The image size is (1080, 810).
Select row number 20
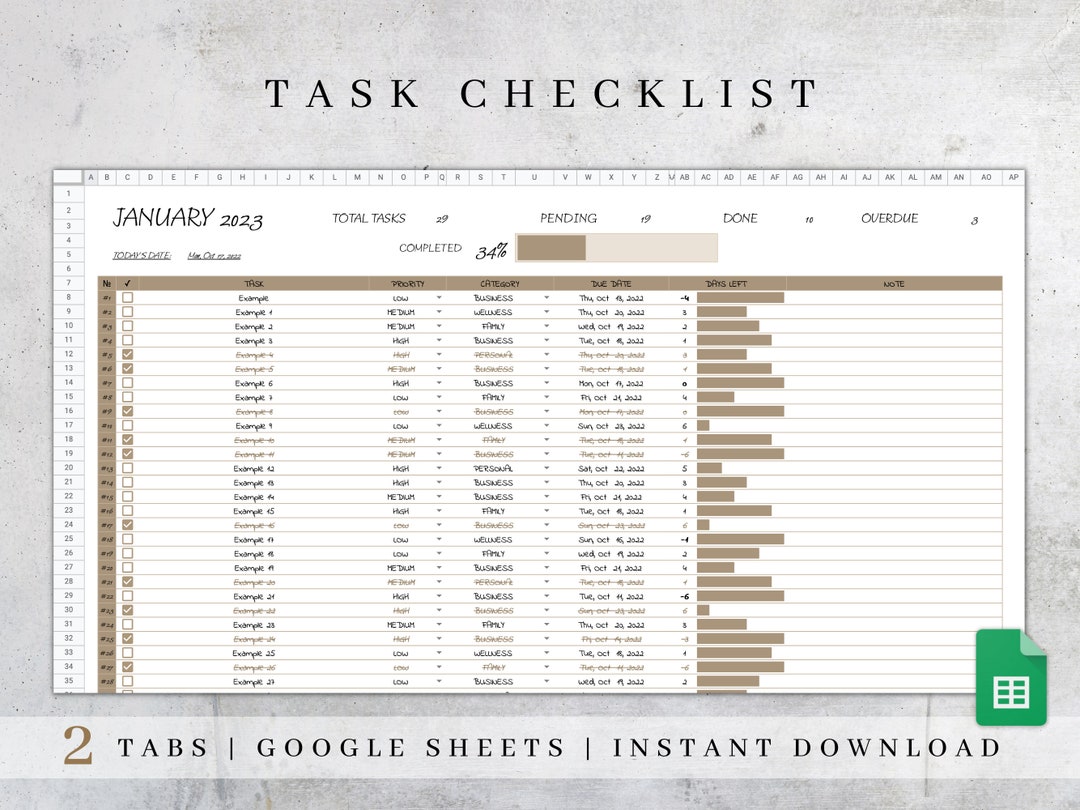[x=67, y=468]
